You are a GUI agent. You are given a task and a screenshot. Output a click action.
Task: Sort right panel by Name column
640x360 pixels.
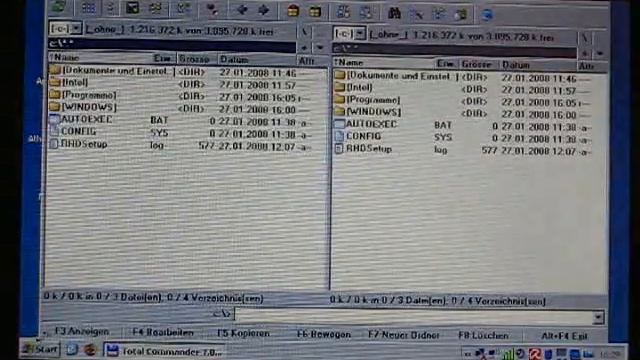click(x=384, y=63)
